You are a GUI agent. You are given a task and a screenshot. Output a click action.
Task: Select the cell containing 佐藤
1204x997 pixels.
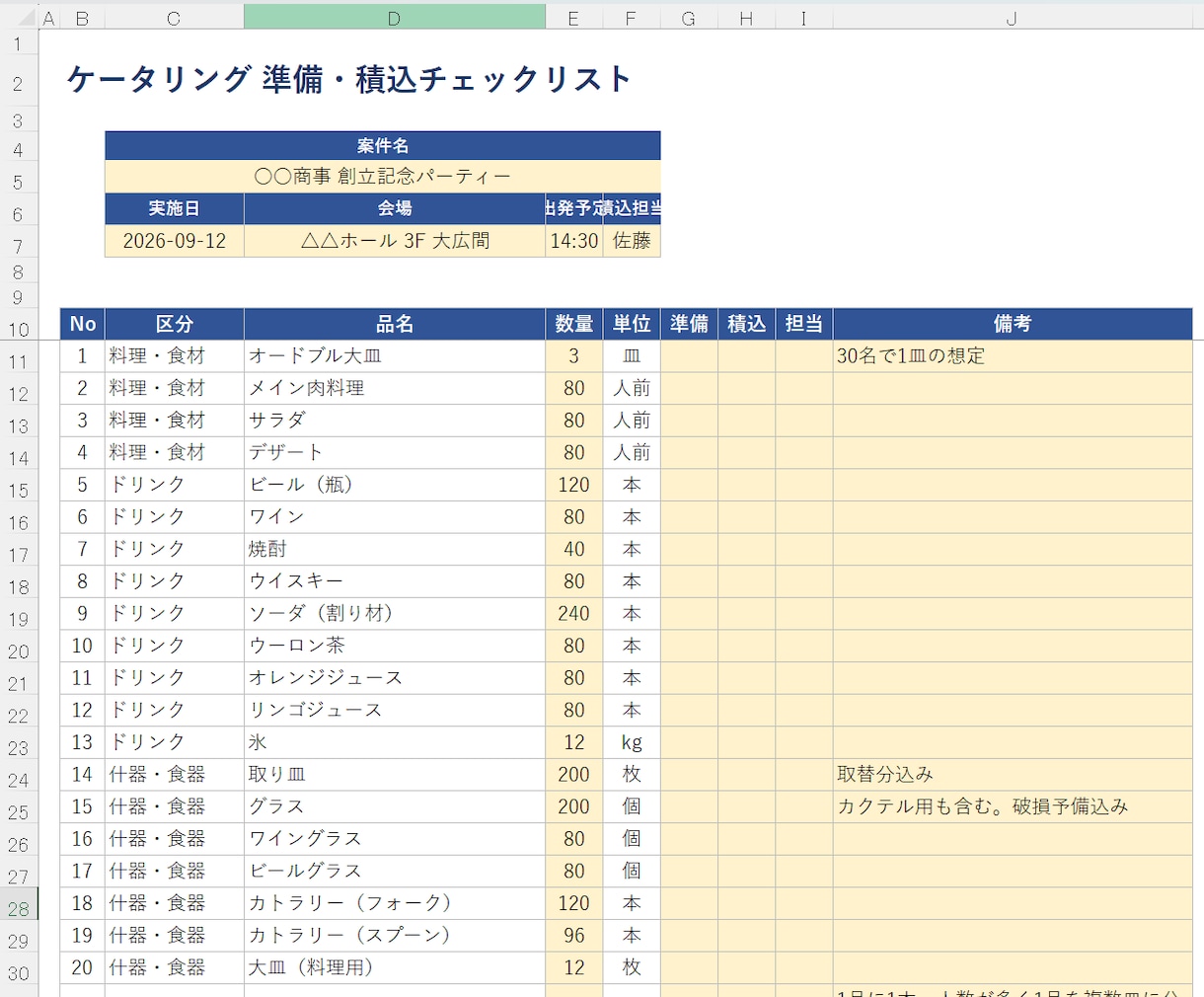pyautogui.click(x=632, y=241)
